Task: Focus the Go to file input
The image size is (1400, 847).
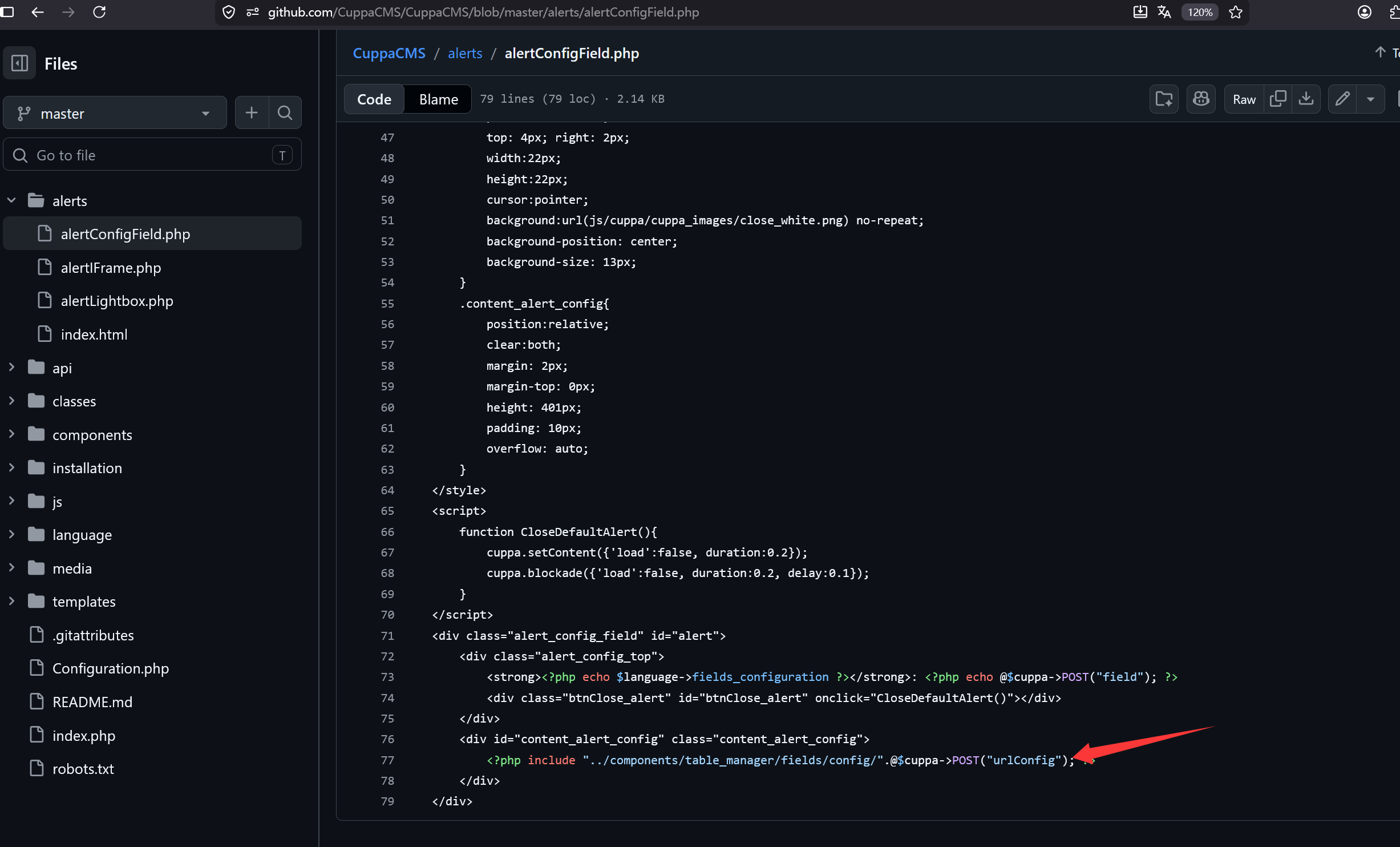Action: [152, 155]
